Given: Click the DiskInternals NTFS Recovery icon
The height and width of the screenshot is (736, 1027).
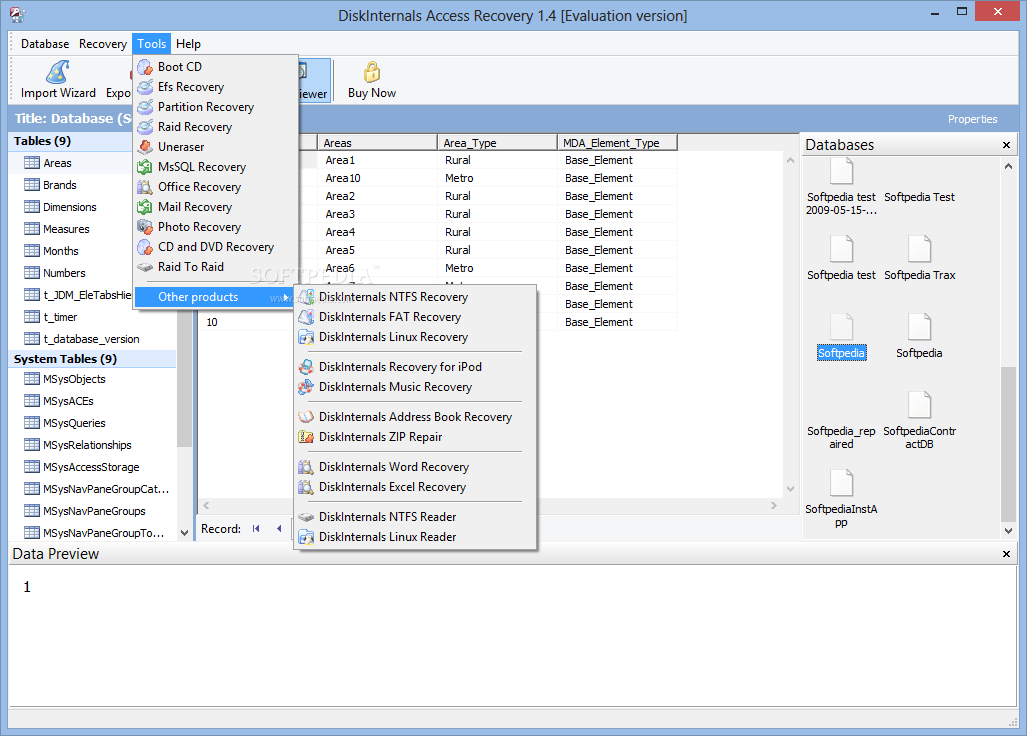Looking at the screenshot, I should click(306, 297).
